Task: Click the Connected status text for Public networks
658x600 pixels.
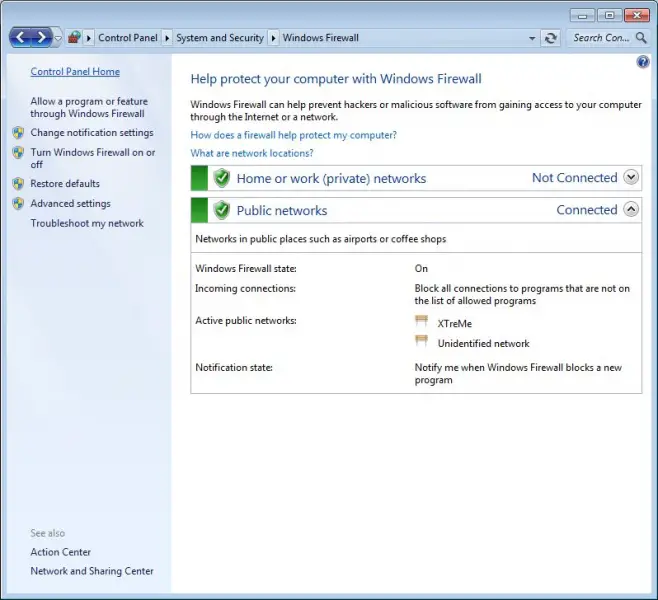Action: (x=587, y=209)
